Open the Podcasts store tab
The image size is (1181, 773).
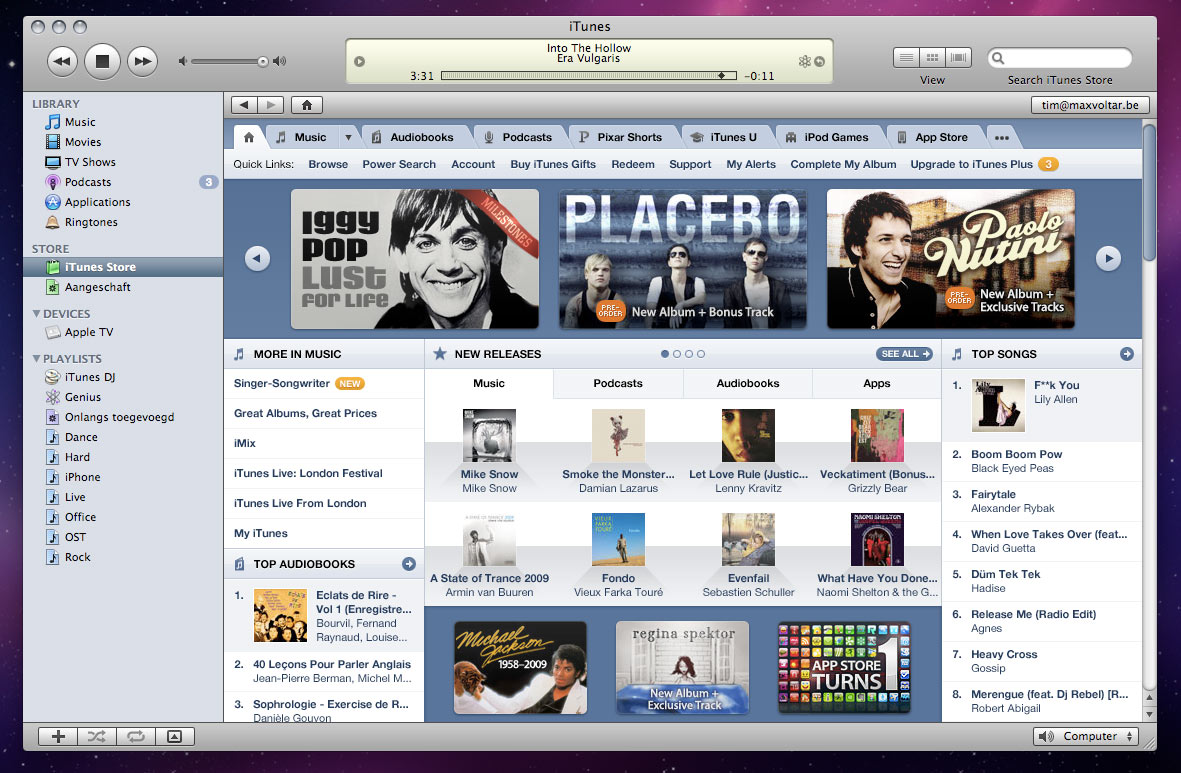pos(518,137)
